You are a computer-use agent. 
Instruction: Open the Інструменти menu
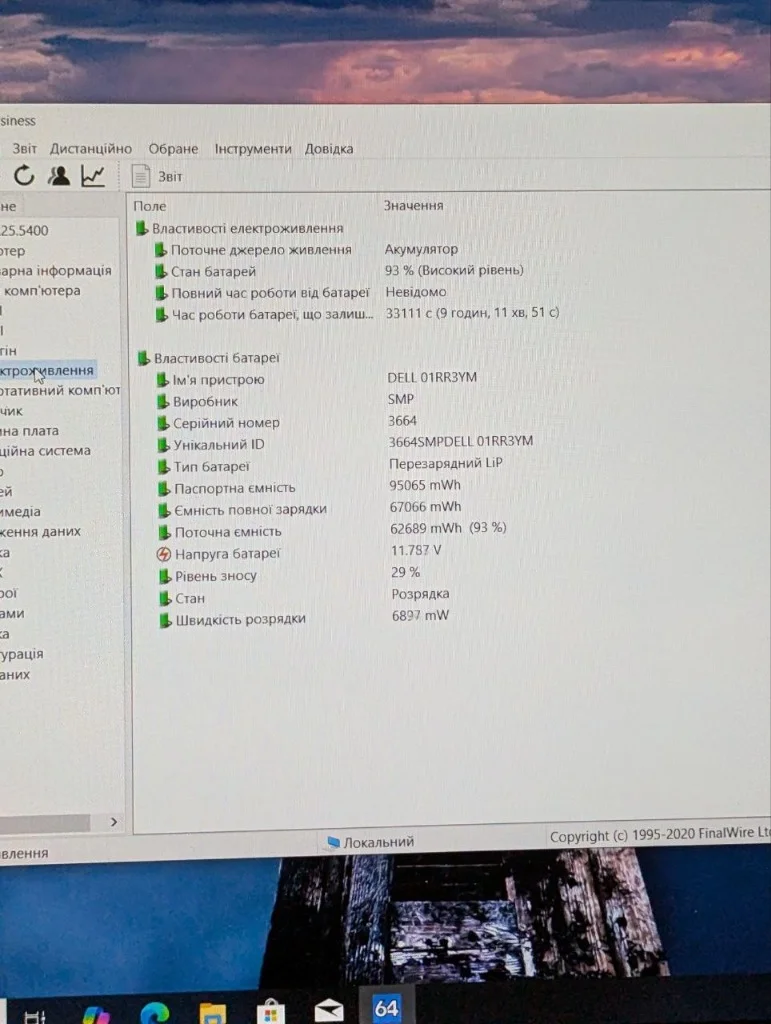click(x=253, y=149)
